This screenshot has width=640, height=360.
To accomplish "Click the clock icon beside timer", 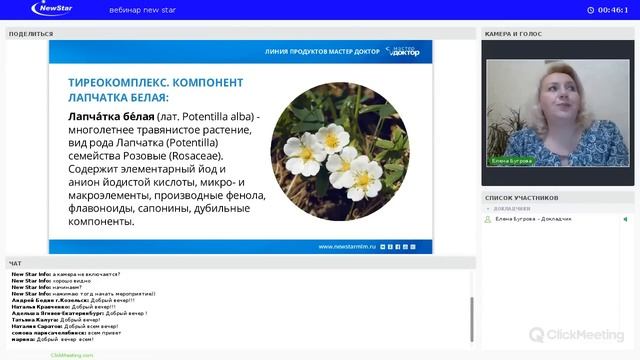I will [x=591, y=10].
